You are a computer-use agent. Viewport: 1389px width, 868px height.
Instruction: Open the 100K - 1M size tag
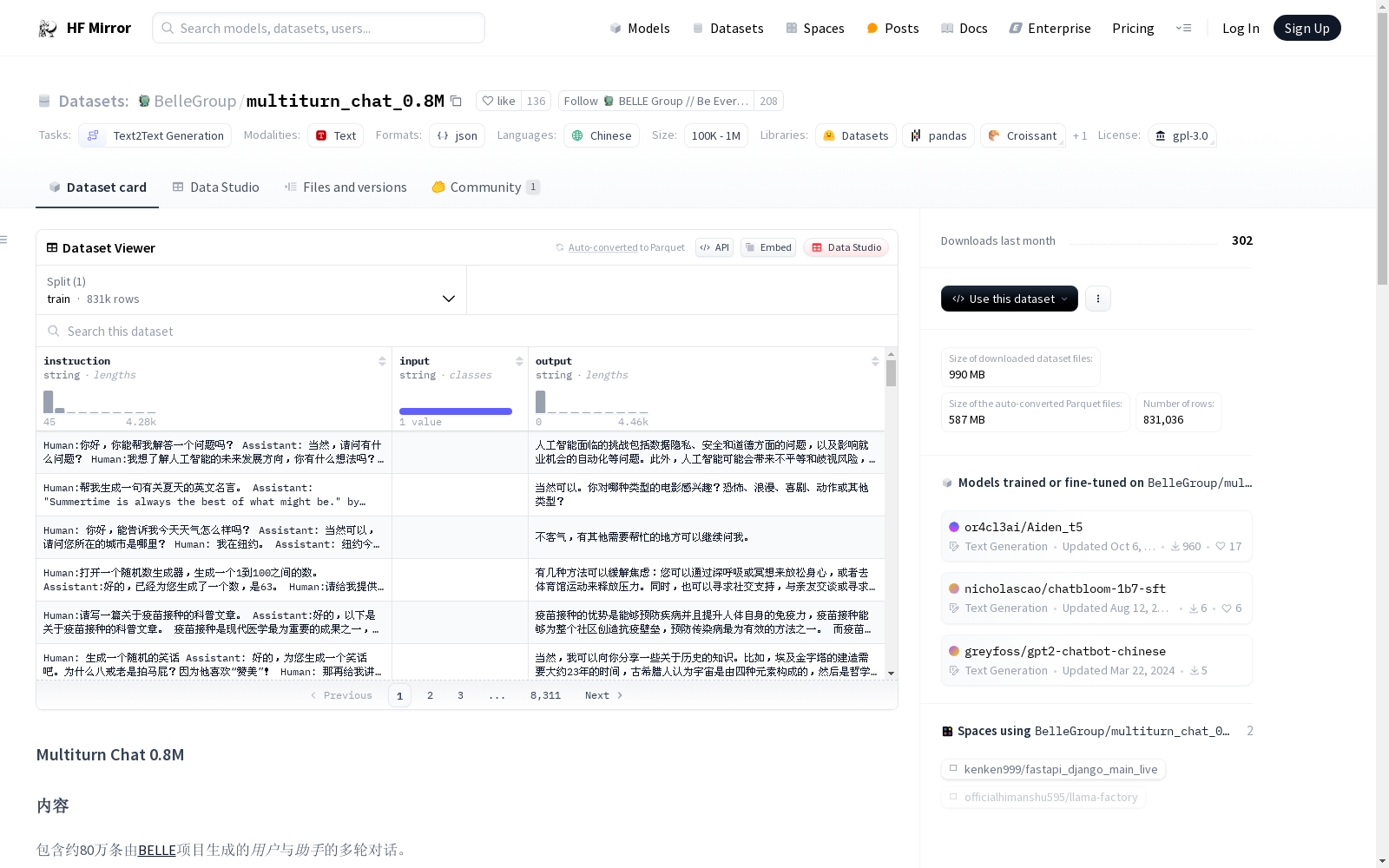coord(716,135)
